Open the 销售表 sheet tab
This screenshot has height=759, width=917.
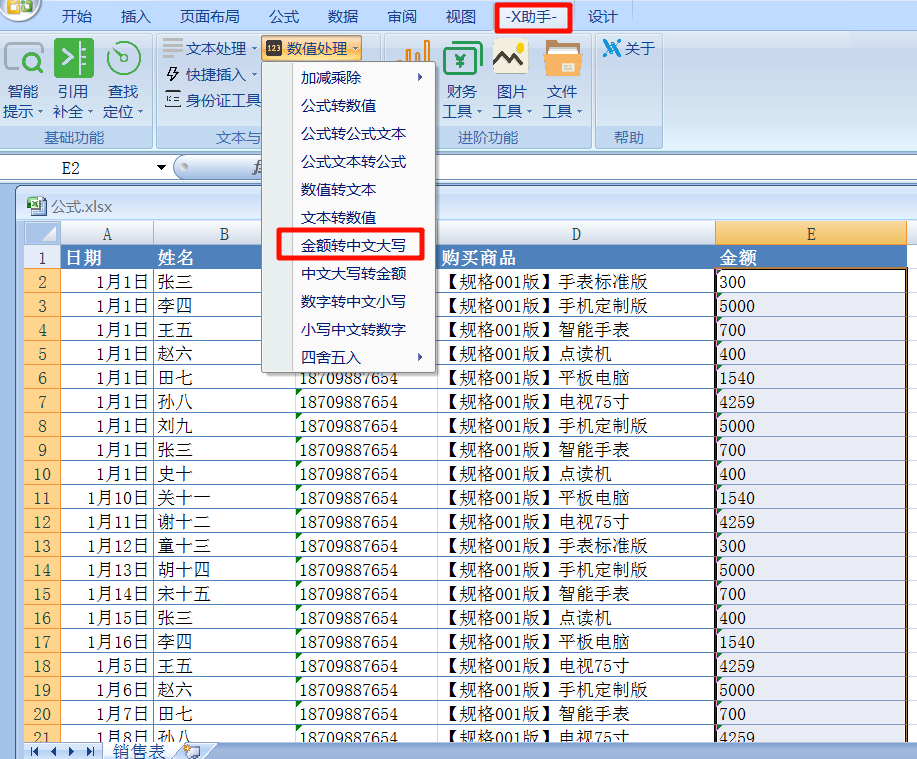(x=139, y=751)
